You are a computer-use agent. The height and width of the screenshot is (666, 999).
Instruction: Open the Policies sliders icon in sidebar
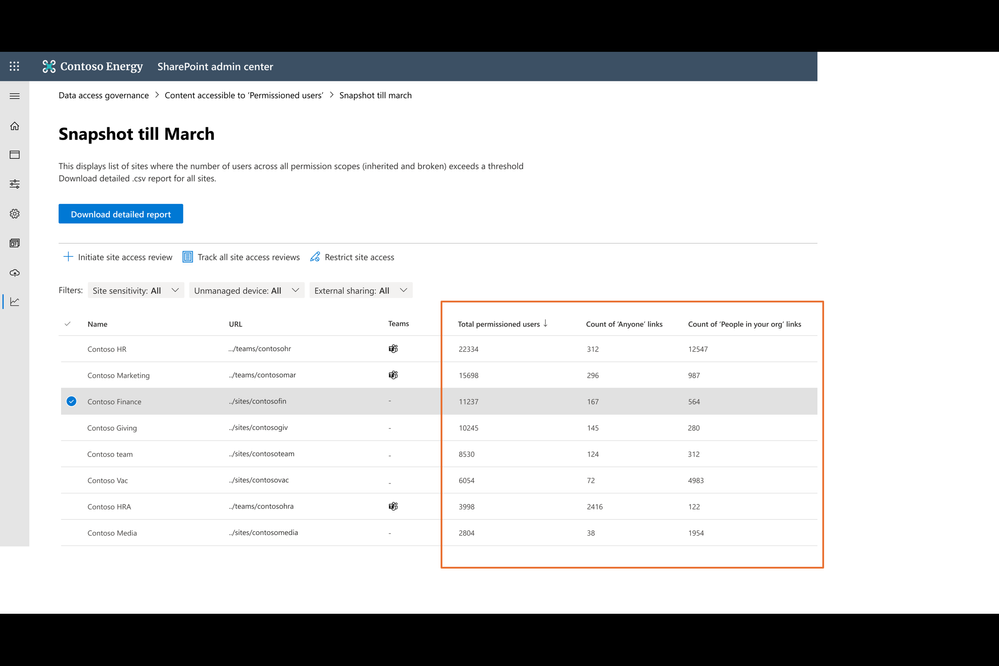(15, 184)
